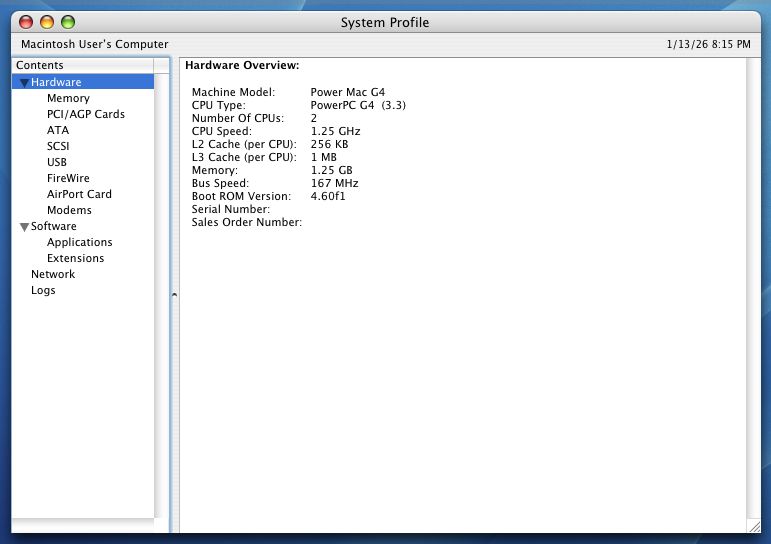Select Modems in the sidebar
Screen dimensions: 771x544
click(x=69, y=210)
